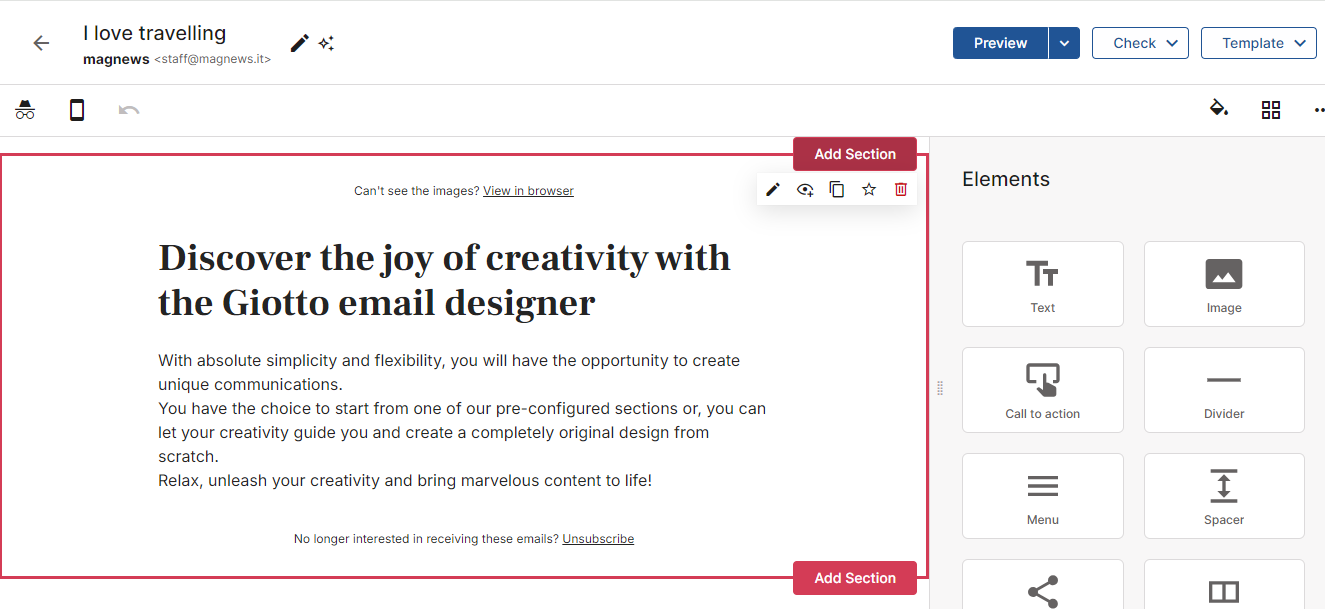Delete the selected section trash icon

(x=901, y=189)
